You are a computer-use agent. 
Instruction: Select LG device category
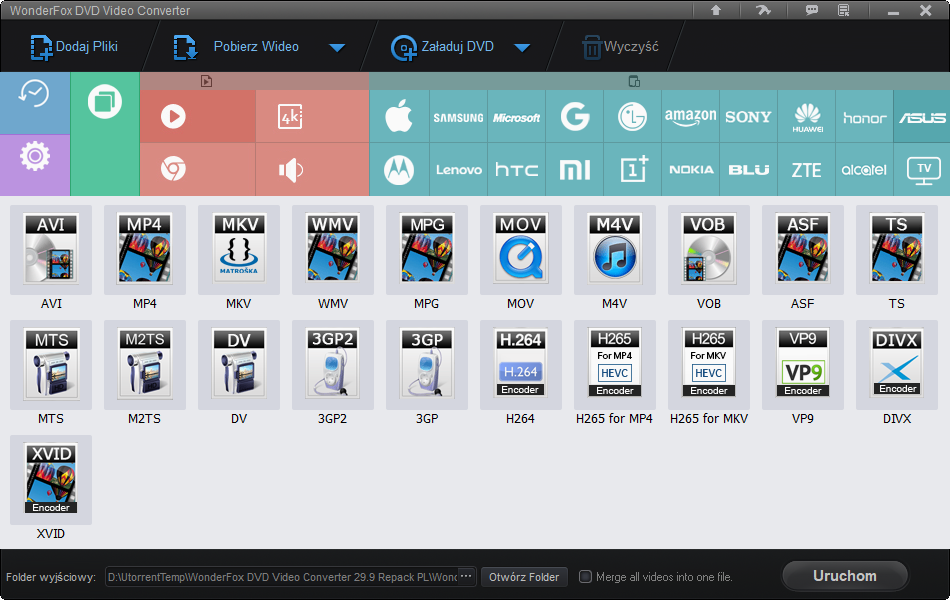(x=633, y=116)
